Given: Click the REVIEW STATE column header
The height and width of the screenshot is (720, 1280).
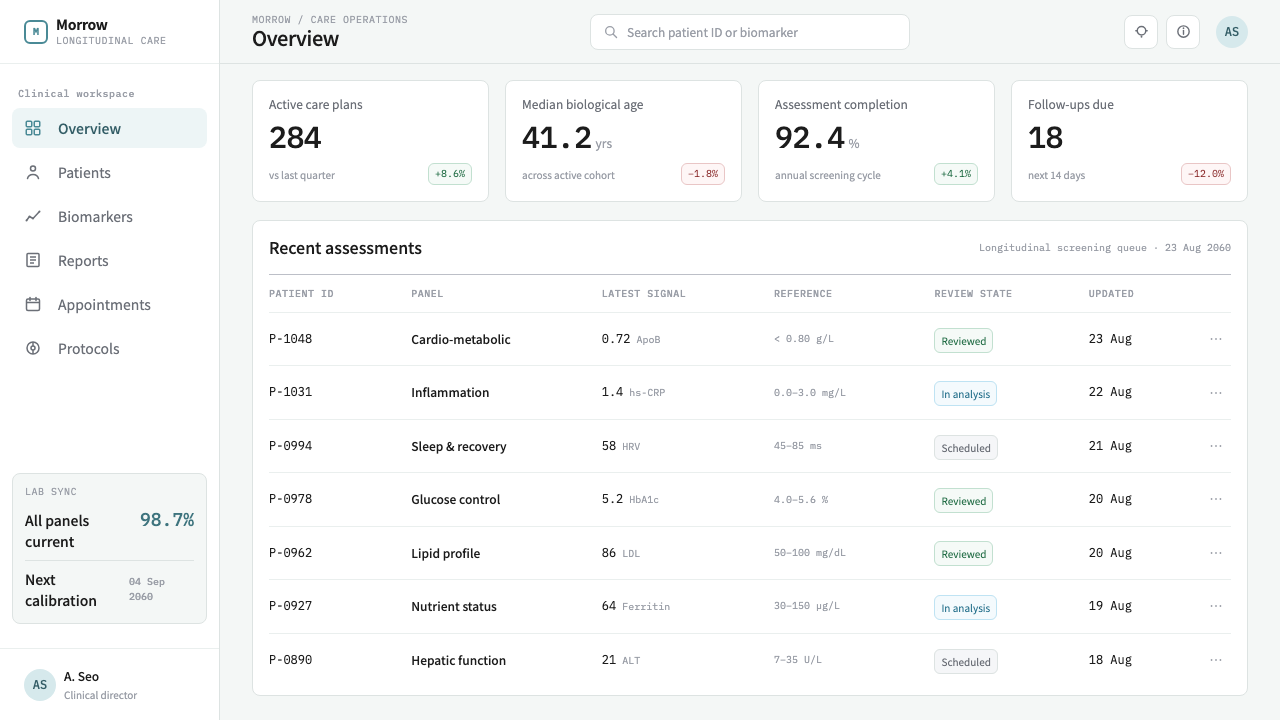Looking at the screenshot, I should point(973,294).
